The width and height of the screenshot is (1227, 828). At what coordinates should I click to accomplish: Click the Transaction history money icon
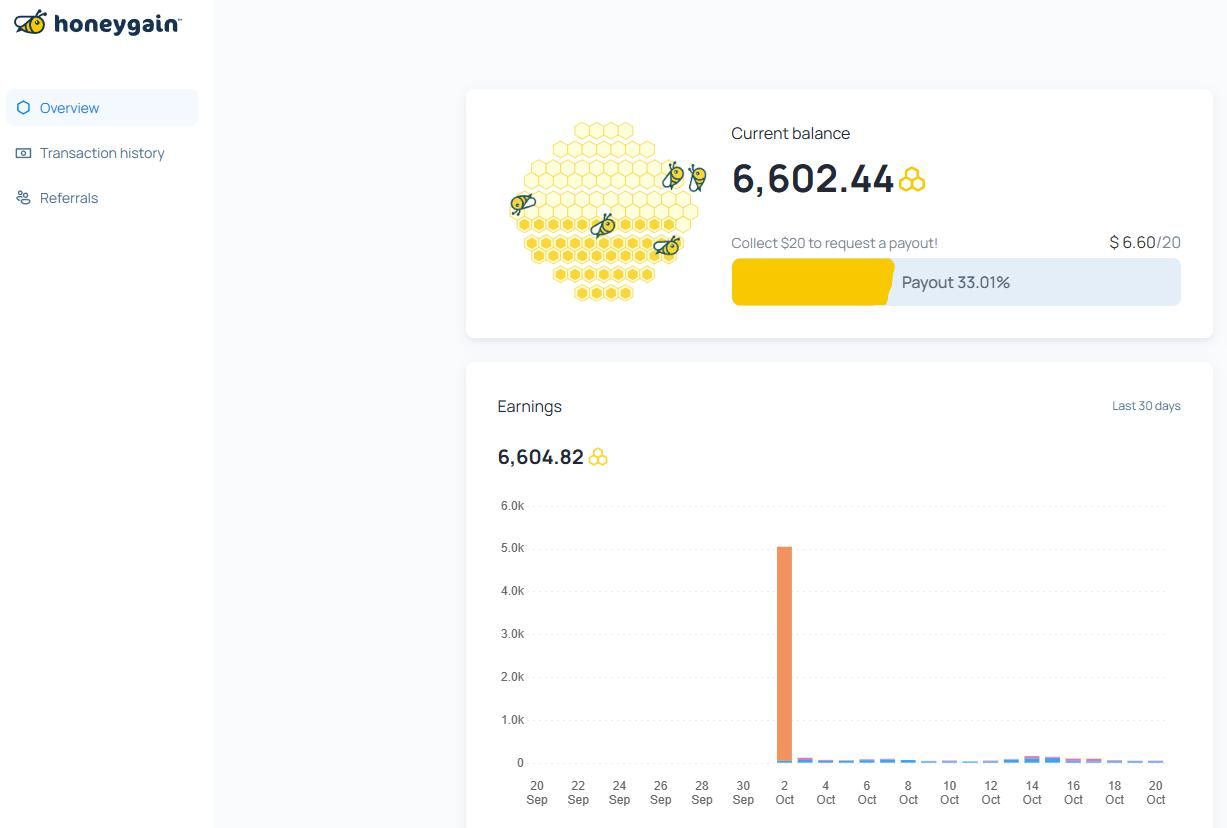(x=23, y=153)
